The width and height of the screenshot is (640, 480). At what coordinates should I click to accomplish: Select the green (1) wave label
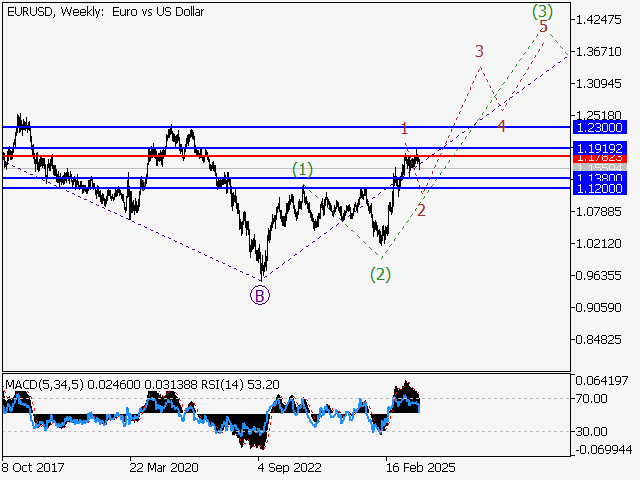tap(302, 170)
